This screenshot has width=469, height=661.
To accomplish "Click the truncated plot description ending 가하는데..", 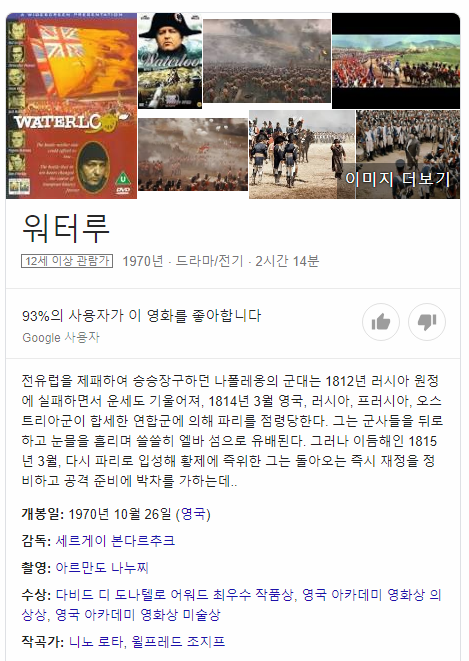I will (232, 431).
